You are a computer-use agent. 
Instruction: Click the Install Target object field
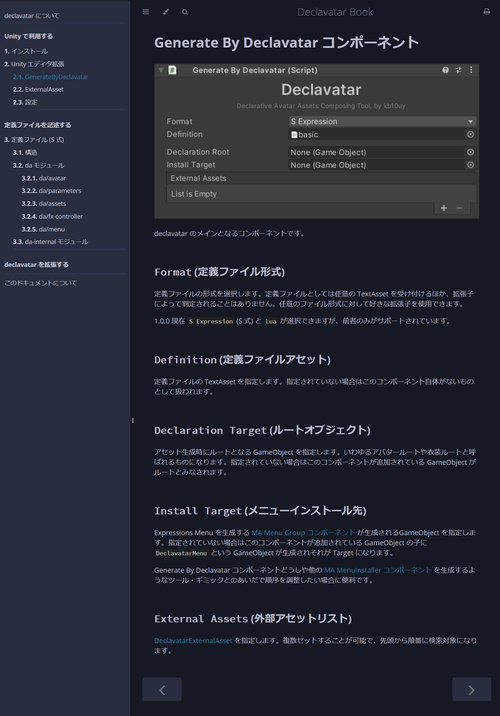[x=376, y=165]
